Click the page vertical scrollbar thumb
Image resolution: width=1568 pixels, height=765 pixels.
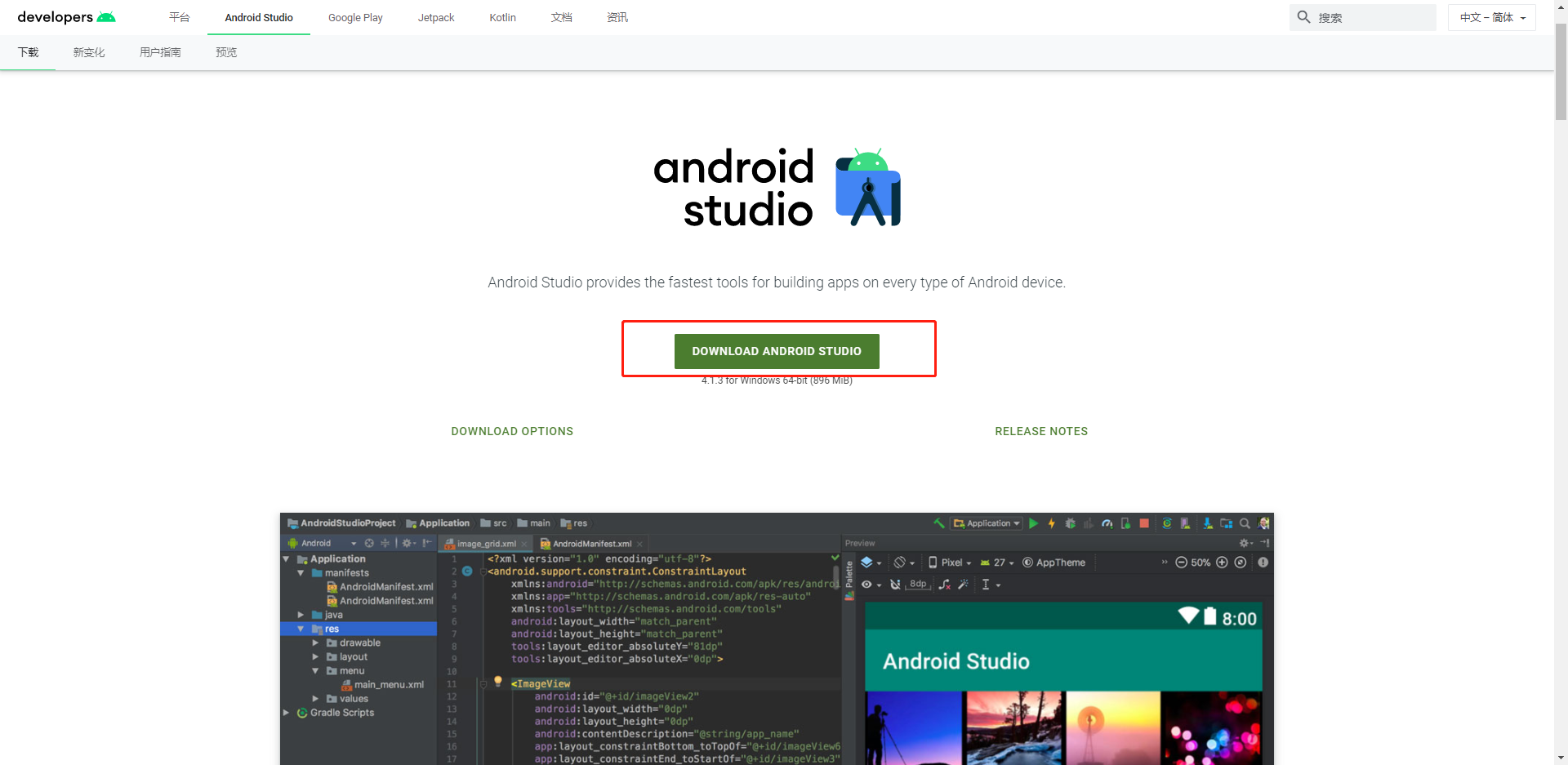1561,72
